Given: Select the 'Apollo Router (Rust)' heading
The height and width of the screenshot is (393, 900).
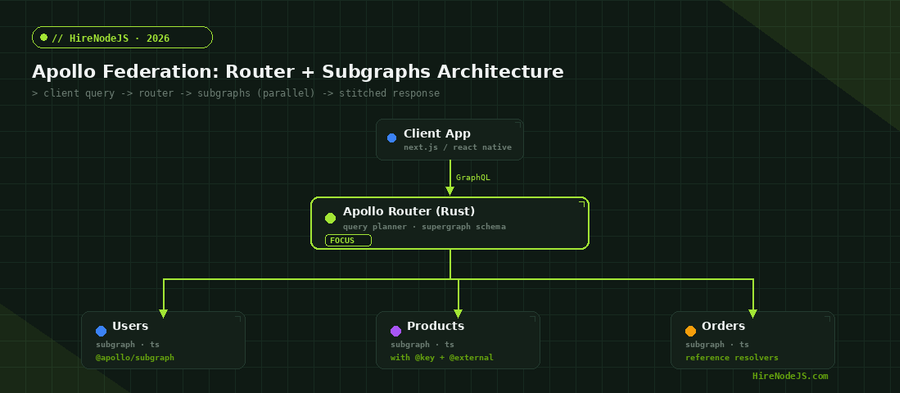Looking at the screenshot, I should click(x=409, y=211).
